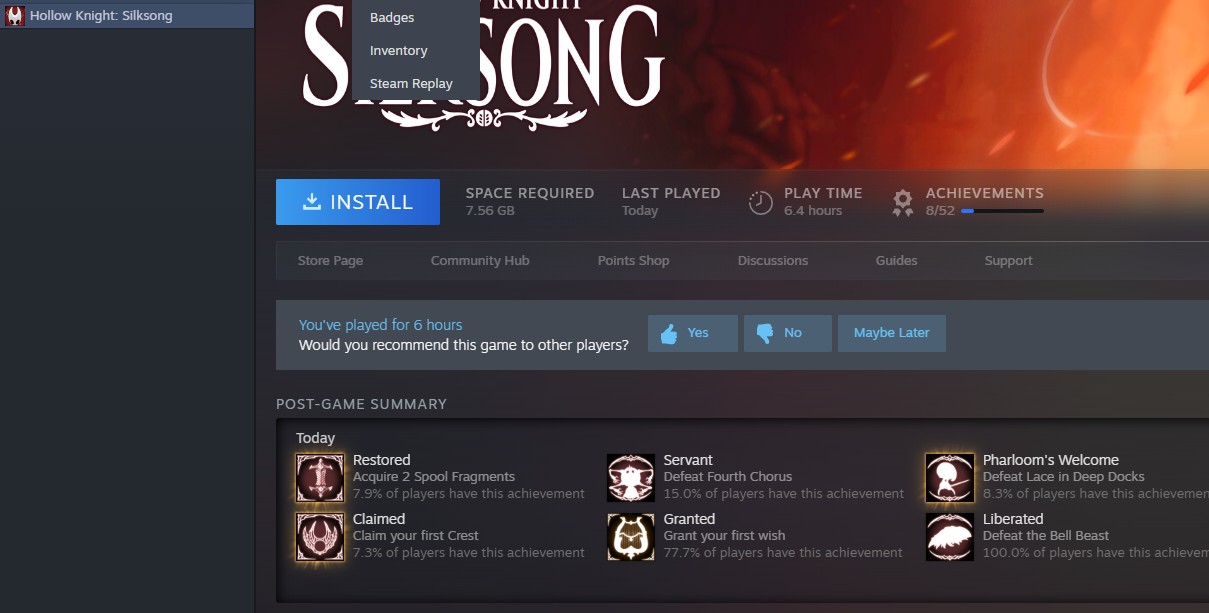Click the achievements progress bar

(1002, 211)
